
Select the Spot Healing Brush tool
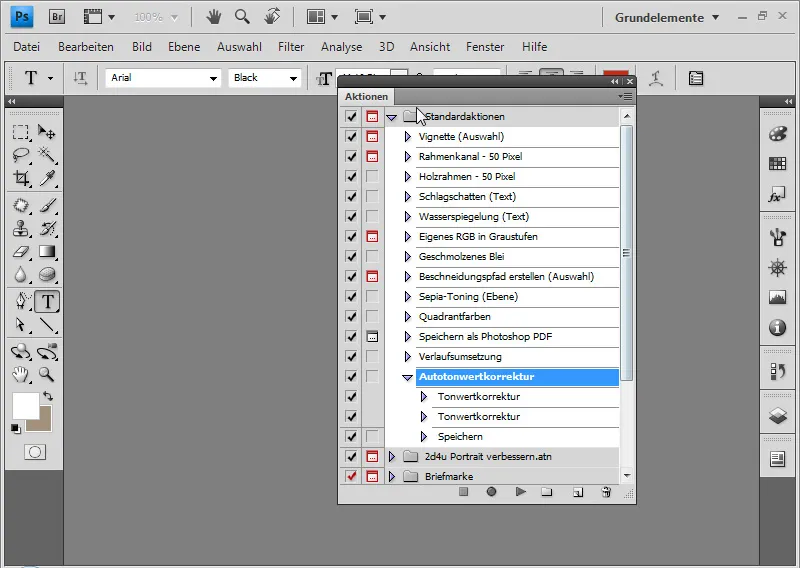(x=20, y=205)
